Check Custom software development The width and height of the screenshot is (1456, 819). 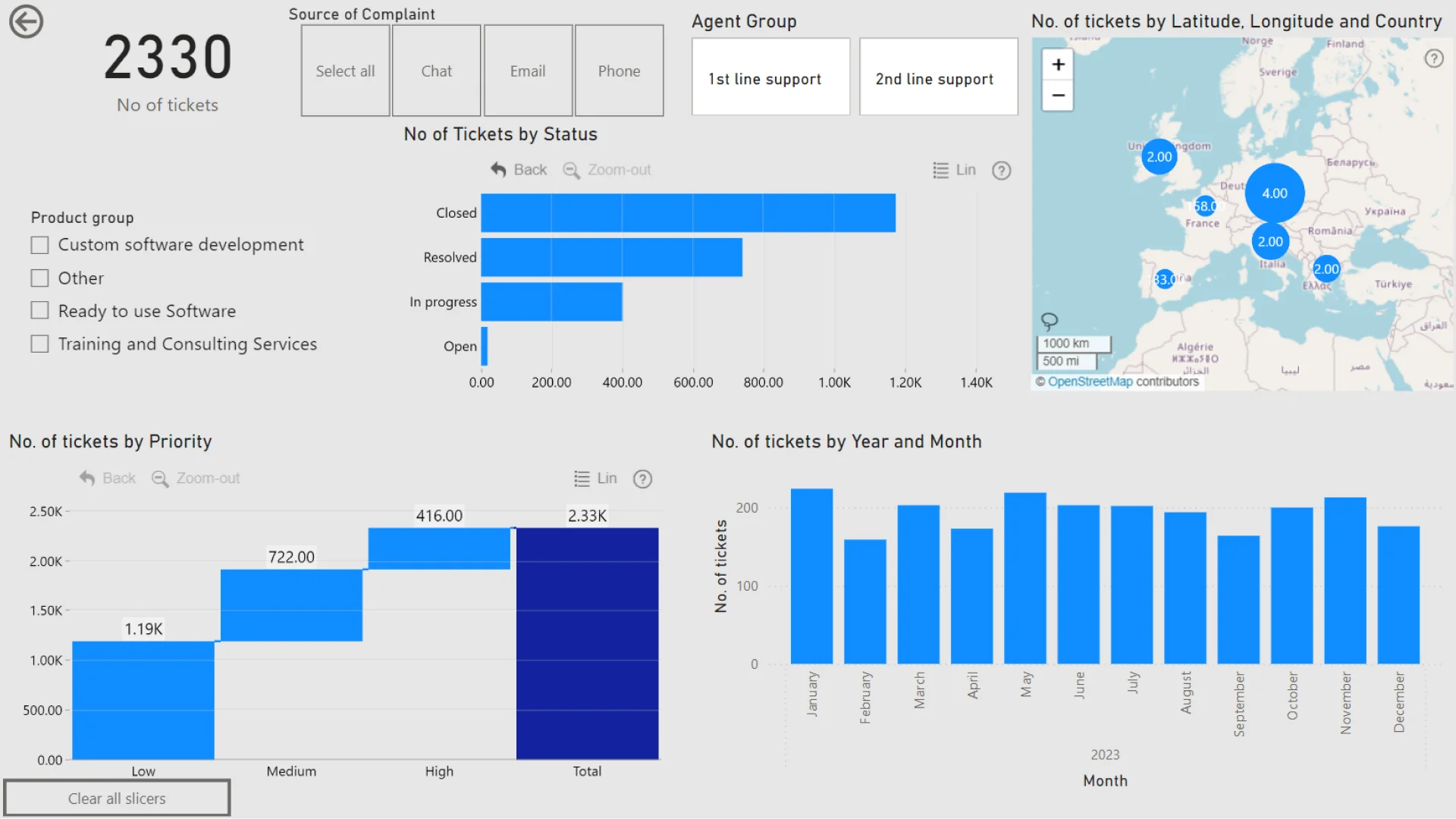click(x=39, y=245)
